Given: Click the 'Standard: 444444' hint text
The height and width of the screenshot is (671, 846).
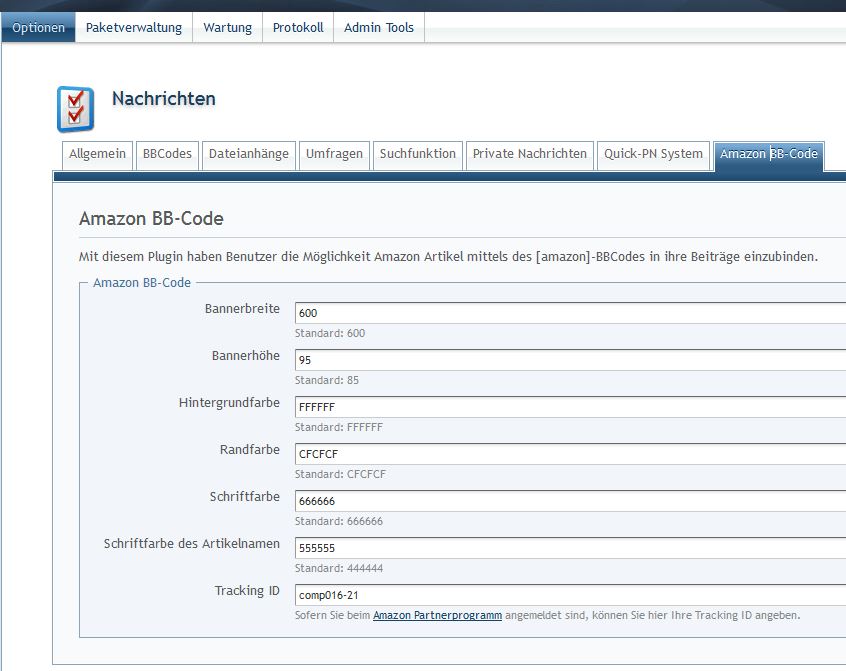Looking at the screenshot, I should click(x=339, y=569).
